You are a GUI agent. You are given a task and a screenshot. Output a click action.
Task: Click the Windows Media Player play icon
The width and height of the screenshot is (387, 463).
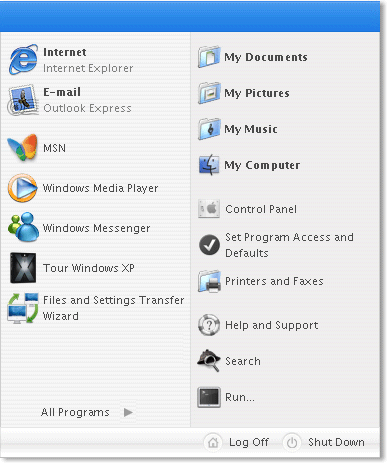pyautogui.click(x=22, y=188)
